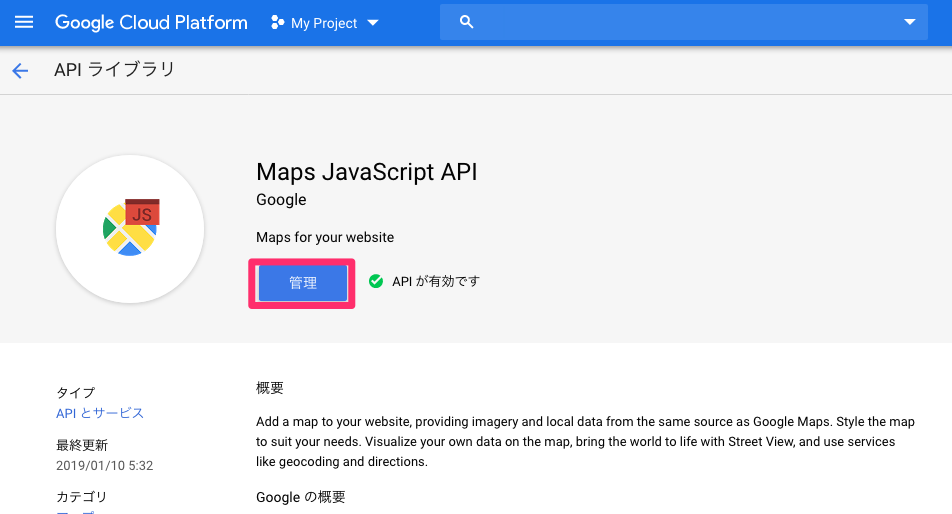The image size is (952, 514).
Task: Click the Maps for your website tagline
Action: 325,237
